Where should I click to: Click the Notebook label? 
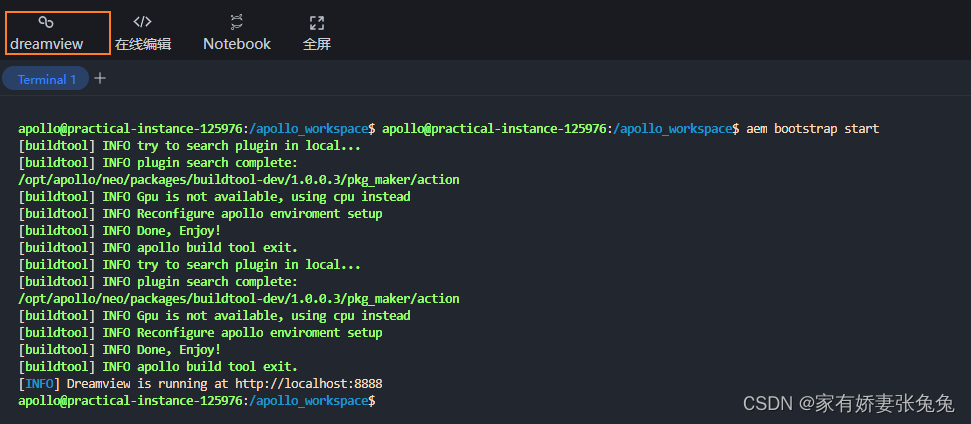237,44
